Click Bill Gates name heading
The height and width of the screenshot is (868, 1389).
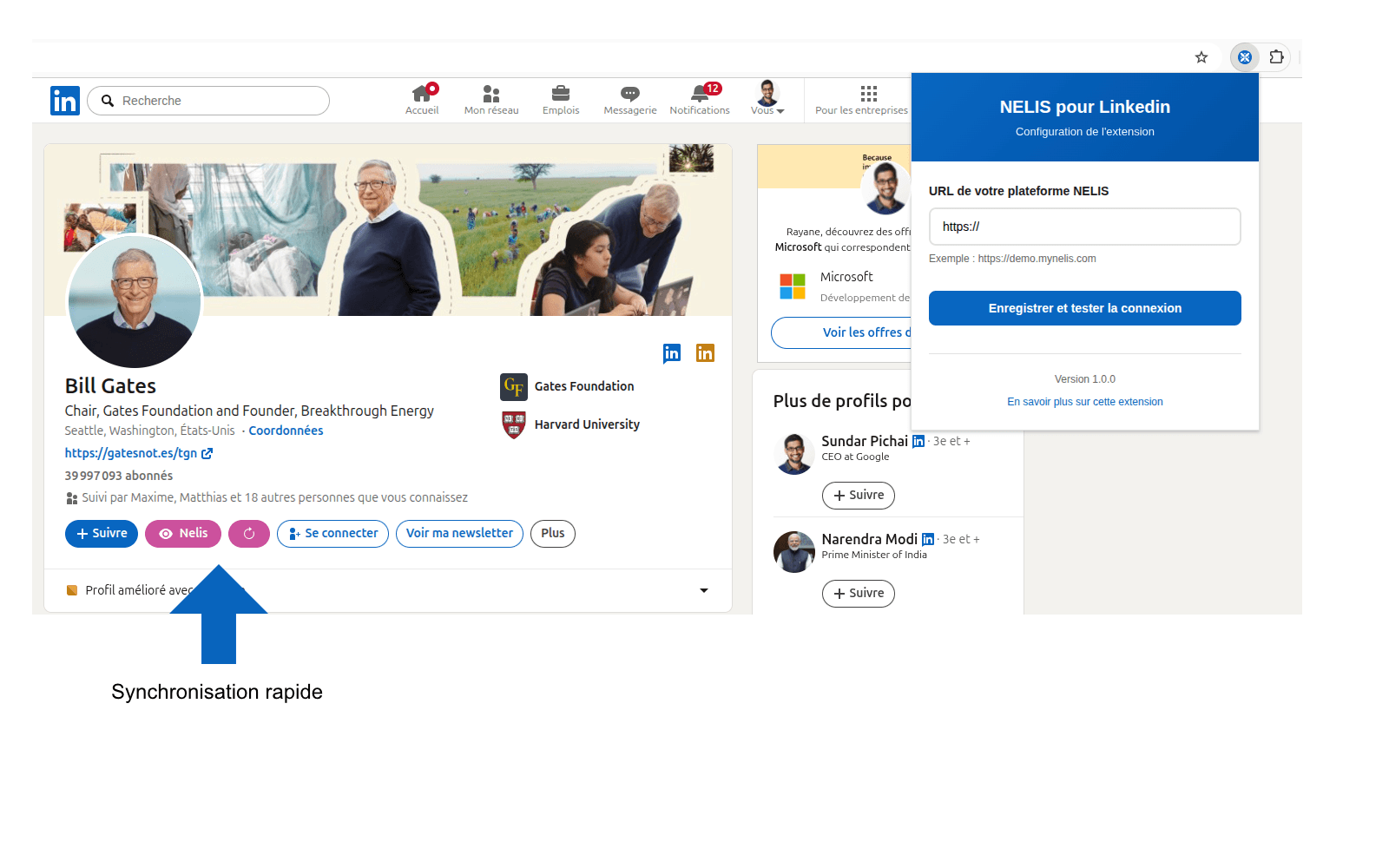click(110, 386)
